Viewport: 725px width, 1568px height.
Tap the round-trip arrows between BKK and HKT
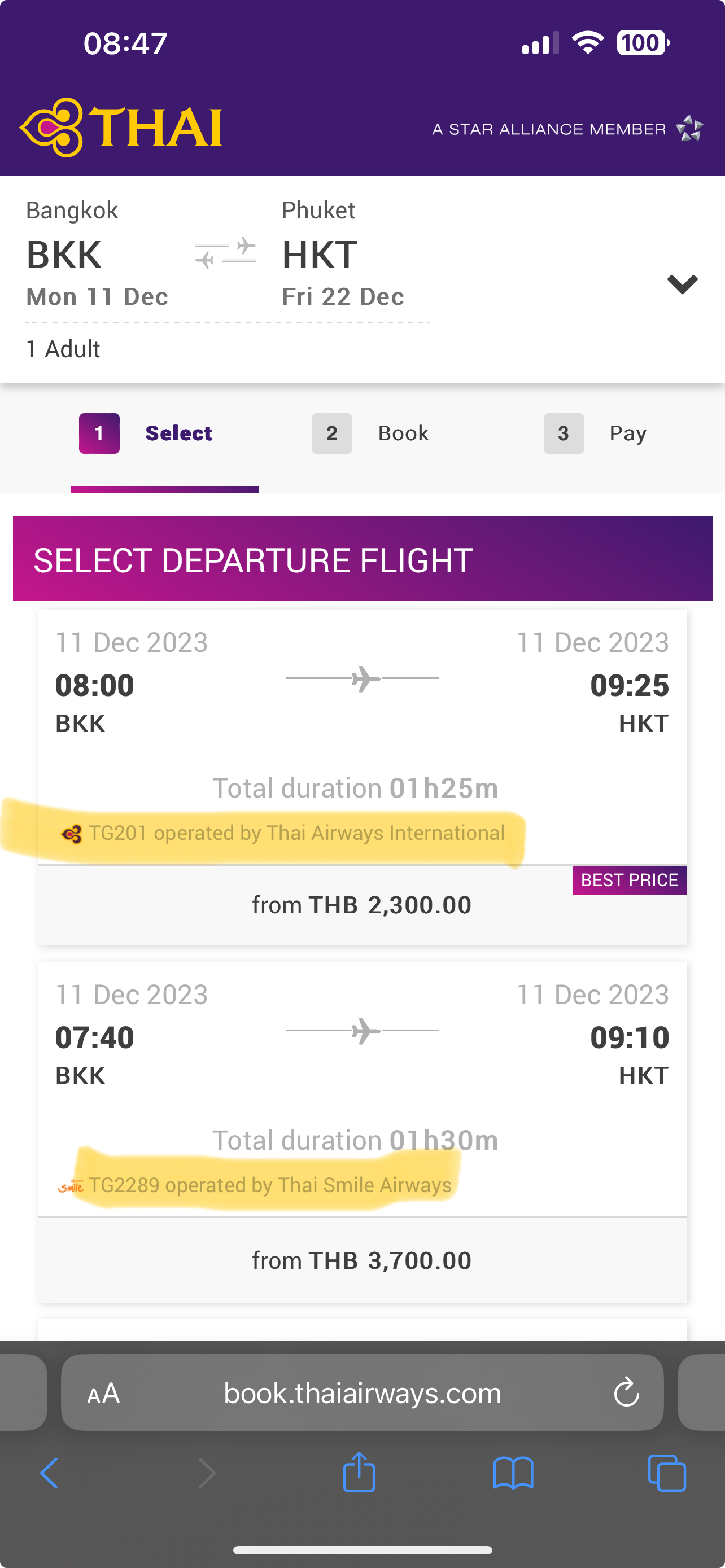pyautogui.click(x=225, y=253)
